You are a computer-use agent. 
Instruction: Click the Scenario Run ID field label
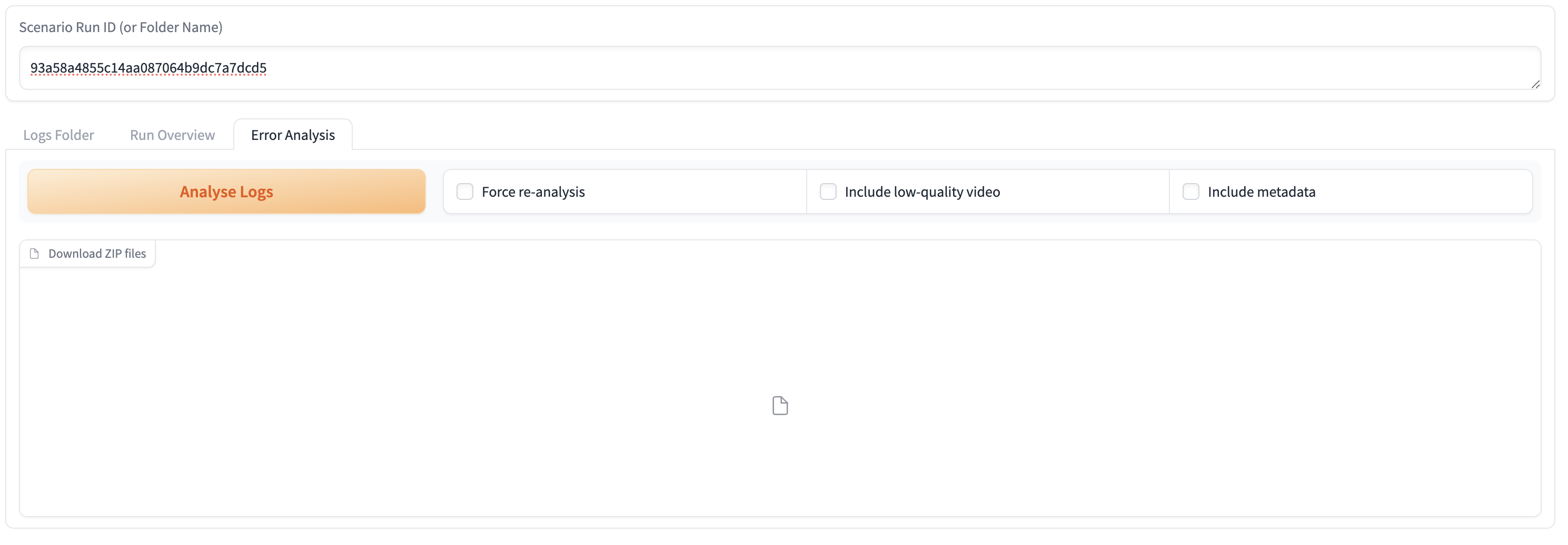[121, 27]
